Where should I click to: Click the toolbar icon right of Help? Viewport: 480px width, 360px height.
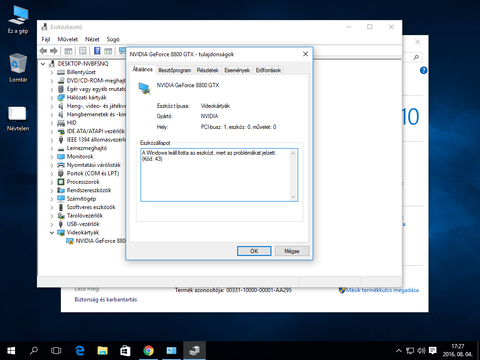tap(108, 51)
